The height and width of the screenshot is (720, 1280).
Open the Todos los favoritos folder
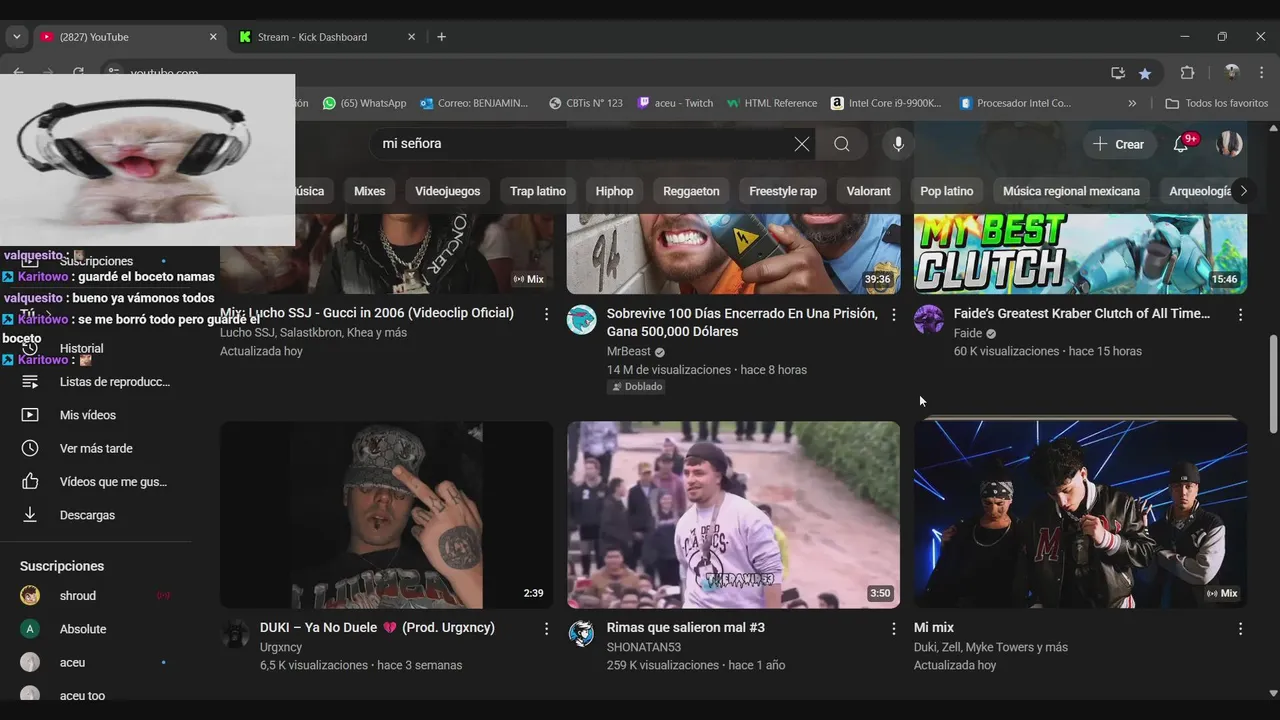pos(1217,103)
